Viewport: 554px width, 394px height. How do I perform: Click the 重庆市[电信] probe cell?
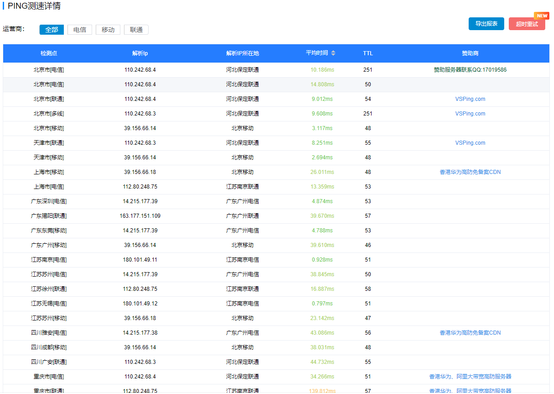(49, 377)
